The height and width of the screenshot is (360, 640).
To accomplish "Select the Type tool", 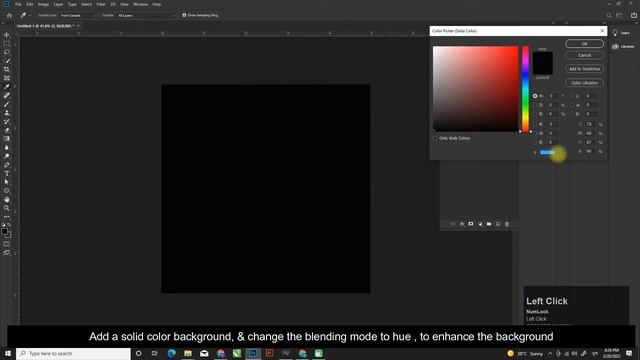I will (x=7, y=173).
